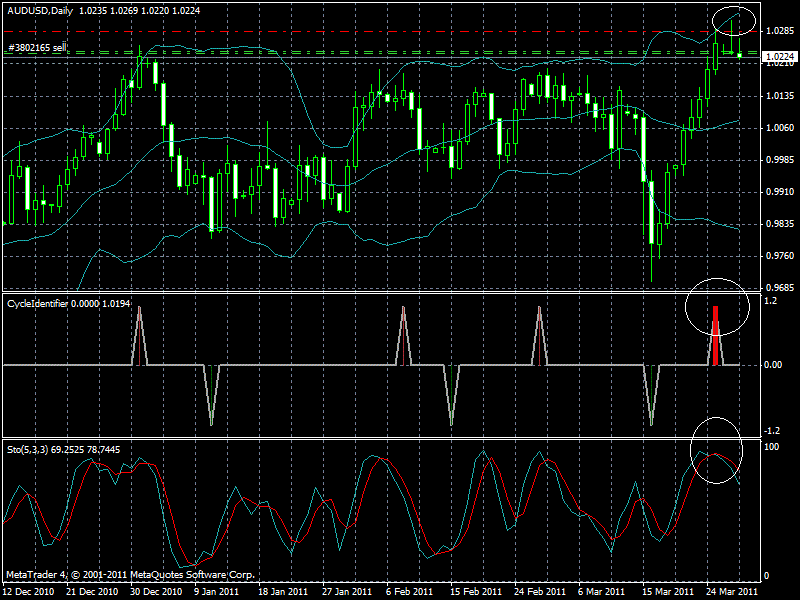Click the 0.00 CycleIdentifier scale value
The height and width of the screenshot is (600, 800).
[773, 365]
